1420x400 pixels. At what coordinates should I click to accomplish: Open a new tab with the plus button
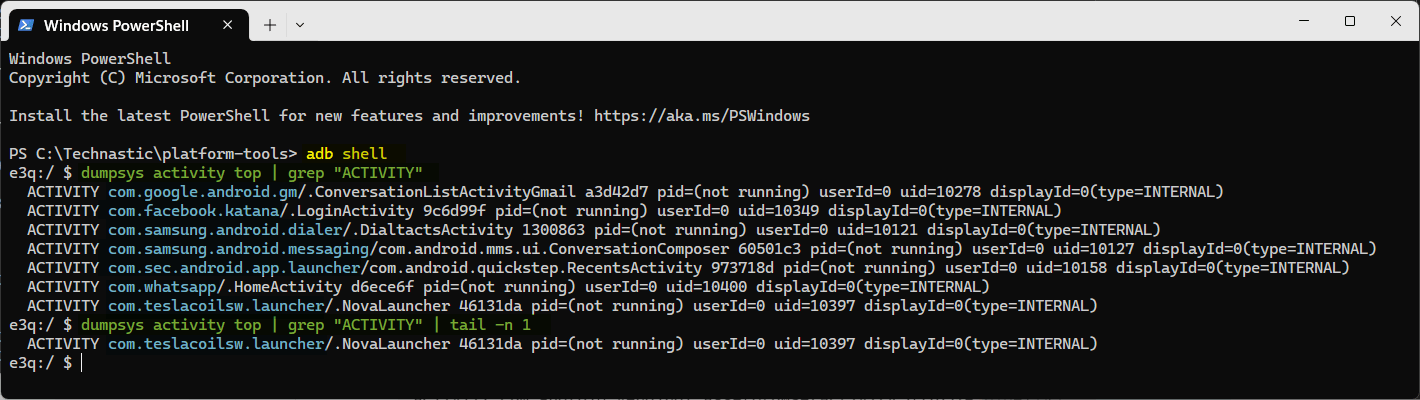point(269,23)
